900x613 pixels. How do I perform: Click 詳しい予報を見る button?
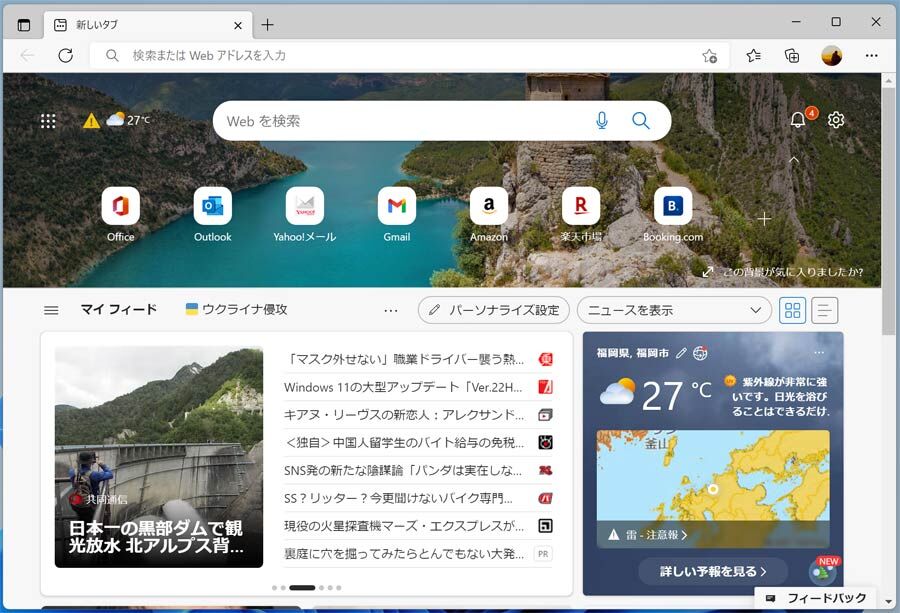tap(713, 571)
